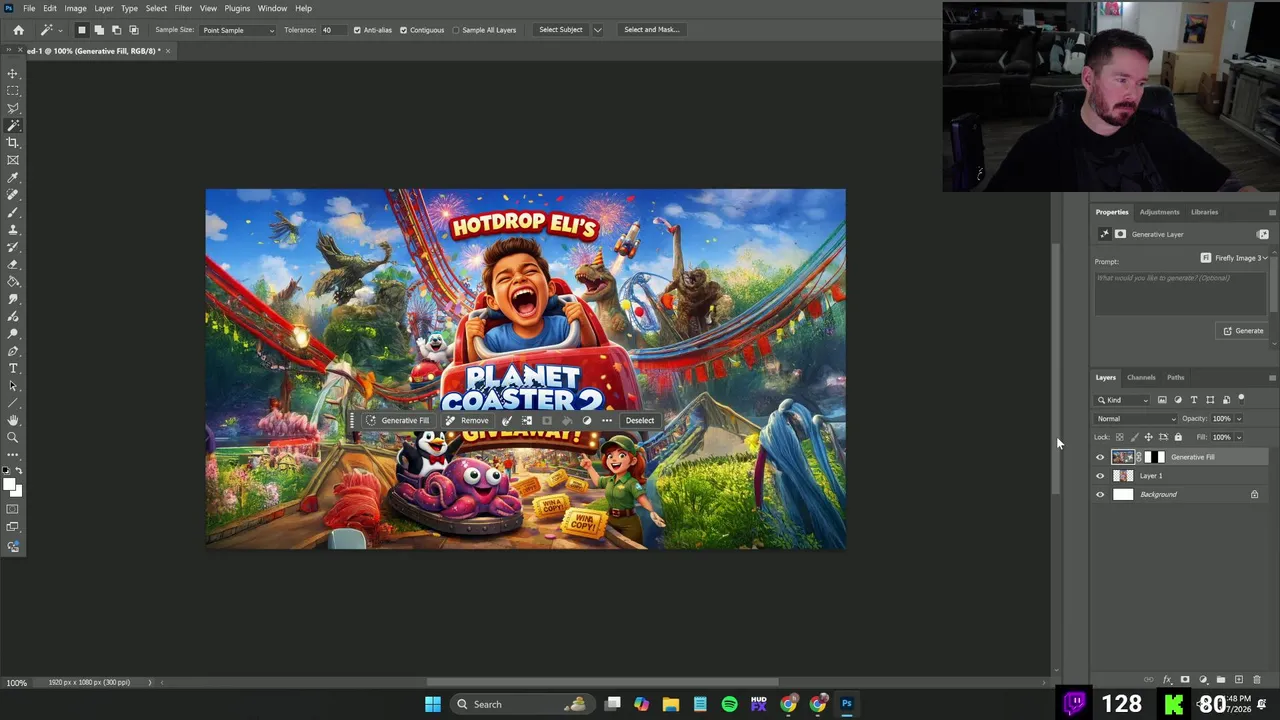
Task: Open contextual taskbar more options (three dots)
Action: [606, 420]
